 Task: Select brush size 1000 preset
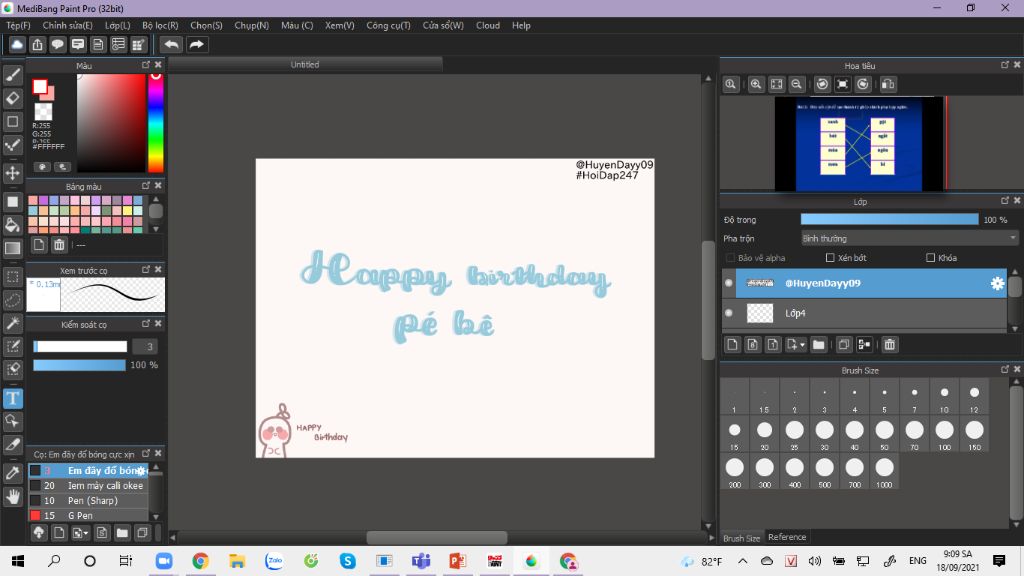click(x=884, y=472)
